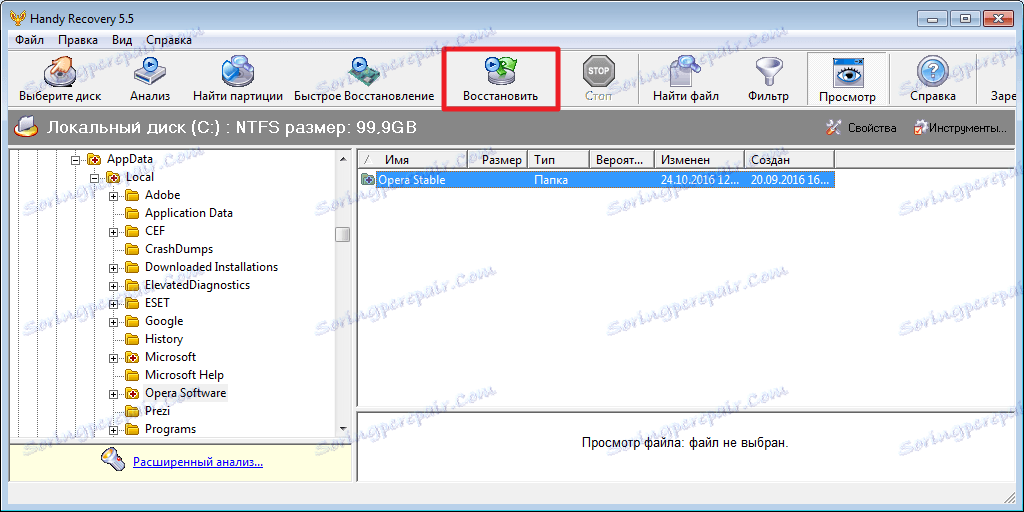Click the Adobe folder icon
Image resolution: width=1024 pixels, height=512 pixels.
pyautogui.click(x=133, y=196)
